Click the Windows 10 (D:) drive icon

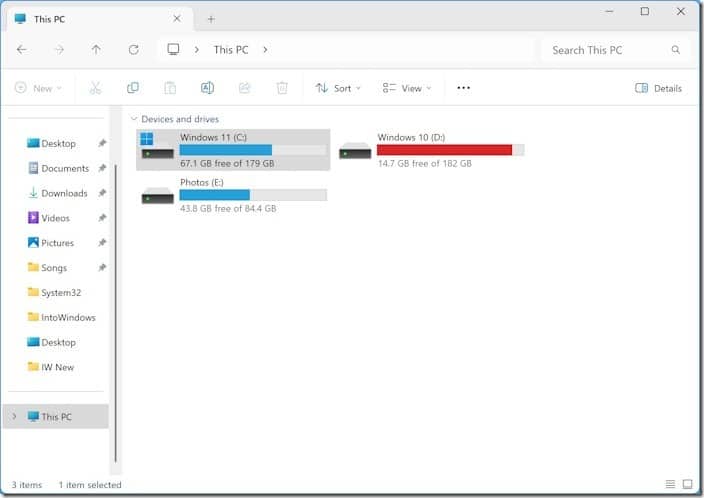[355, 151]
